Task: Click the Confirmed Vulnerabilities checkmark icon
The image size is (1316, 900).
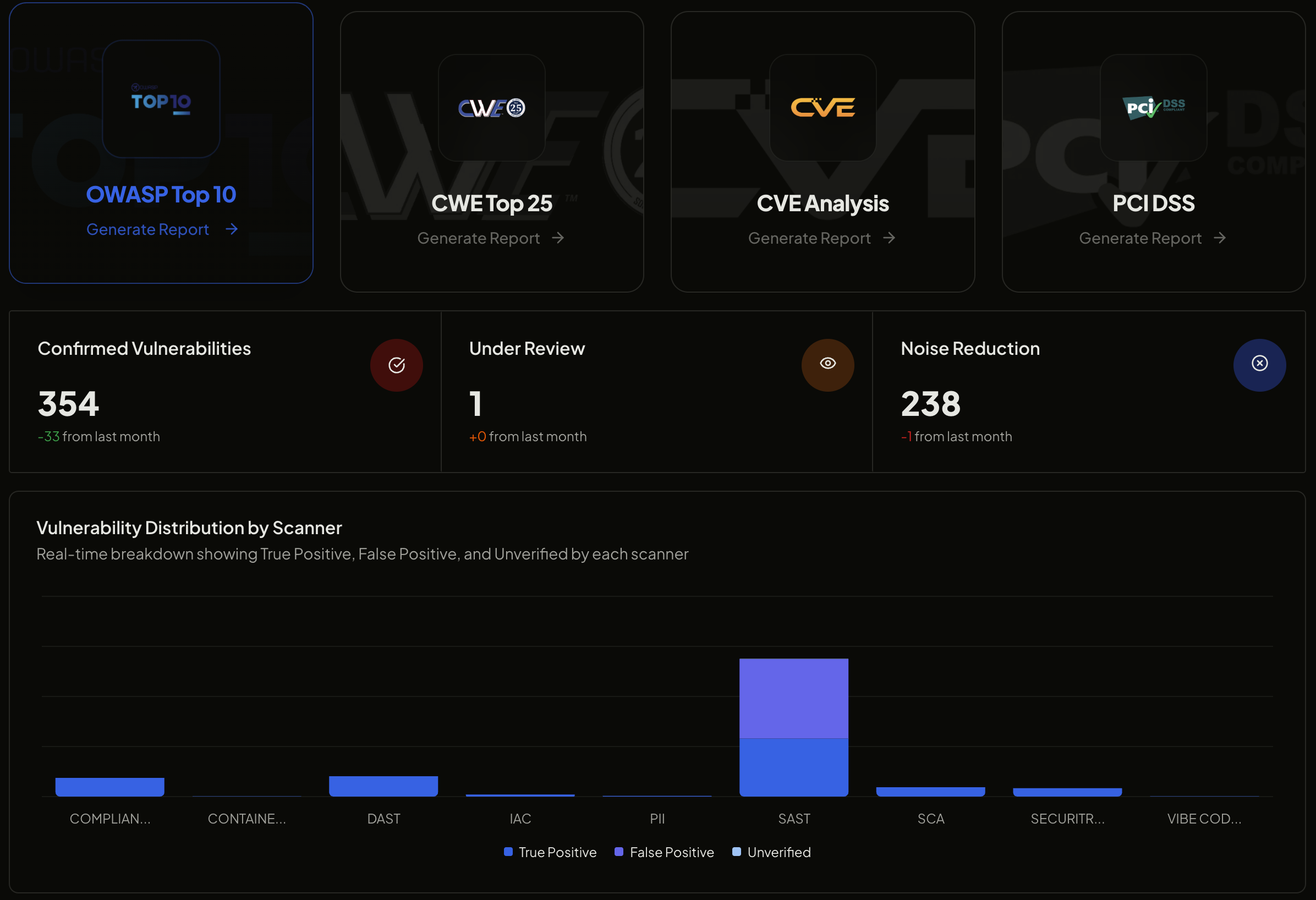Action: click(396, 365)
